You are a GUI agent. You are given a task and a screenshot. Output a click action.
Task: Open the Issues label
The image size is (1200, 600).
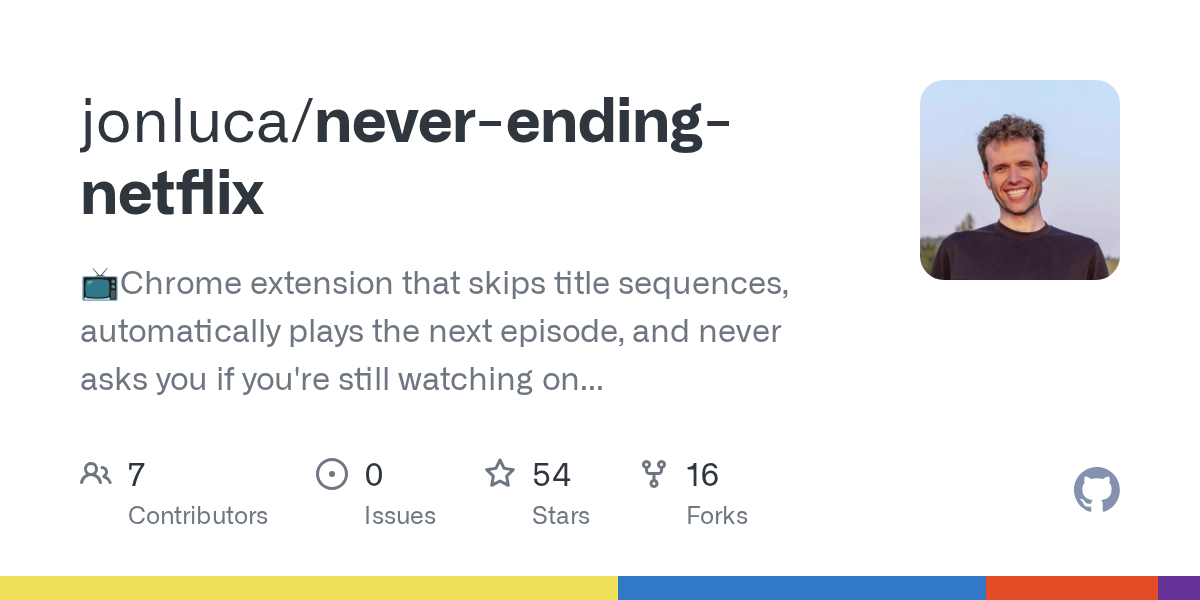[x=400, y=516]
